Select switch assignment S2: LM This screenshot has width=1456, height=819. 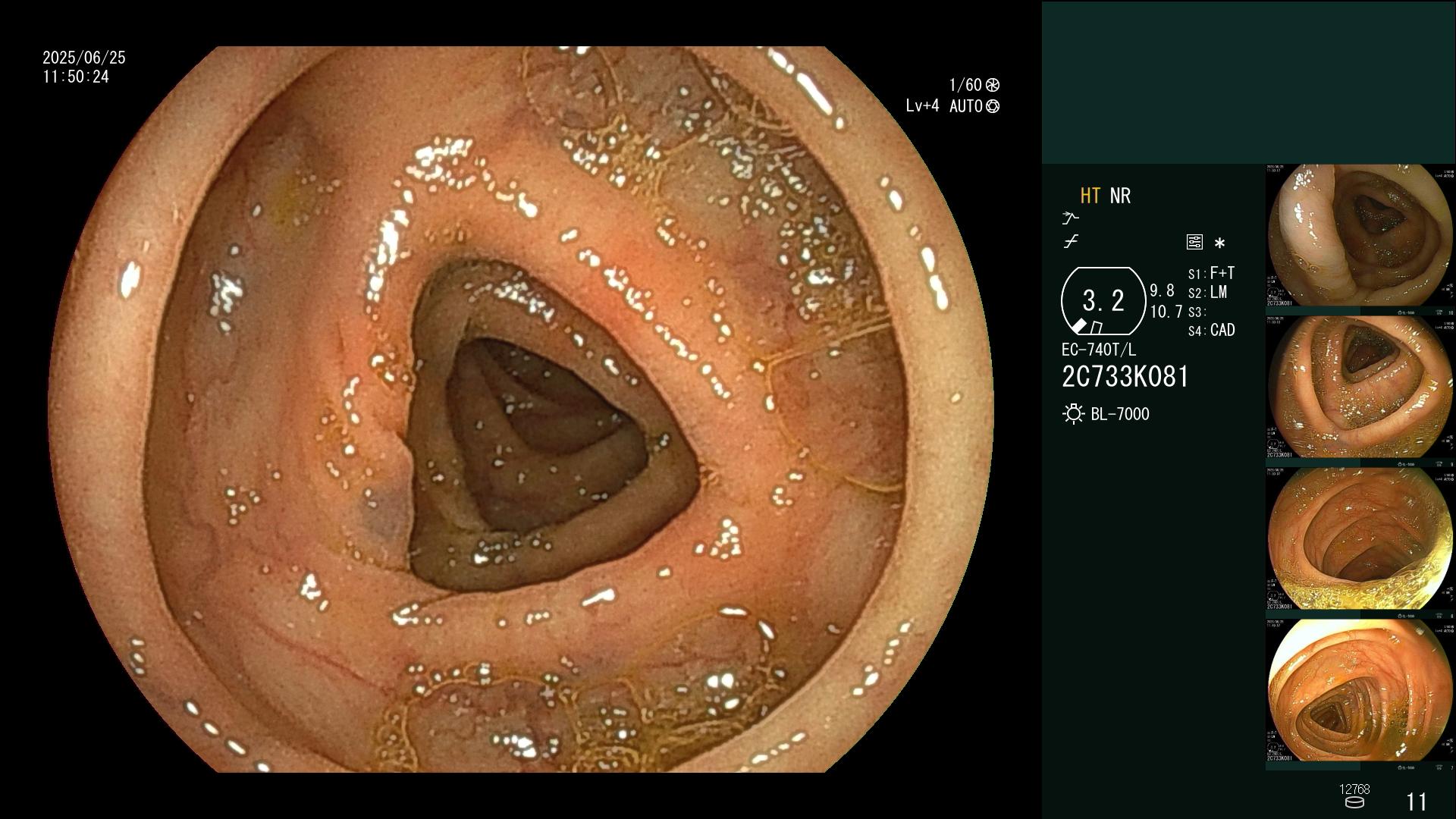click(x=1207, y=293)
